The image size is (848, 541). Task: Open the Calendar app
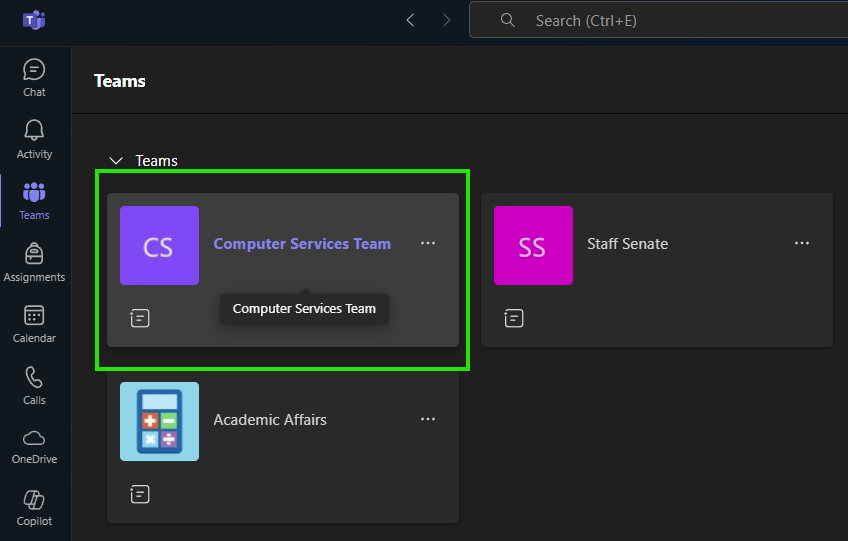(34, 325)
